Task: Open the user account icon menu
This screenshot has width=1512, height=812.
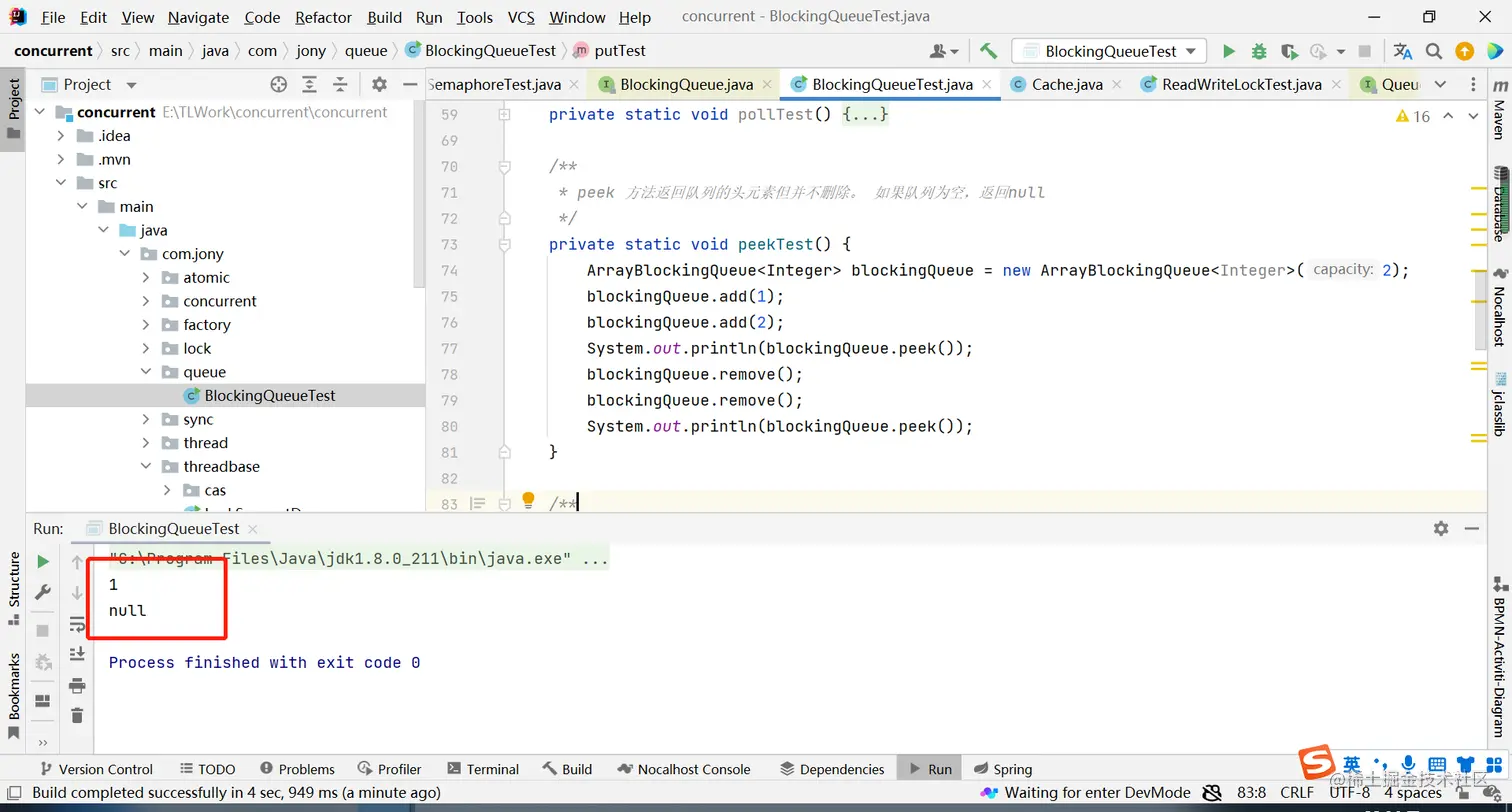Action: [x=943, y=51]
